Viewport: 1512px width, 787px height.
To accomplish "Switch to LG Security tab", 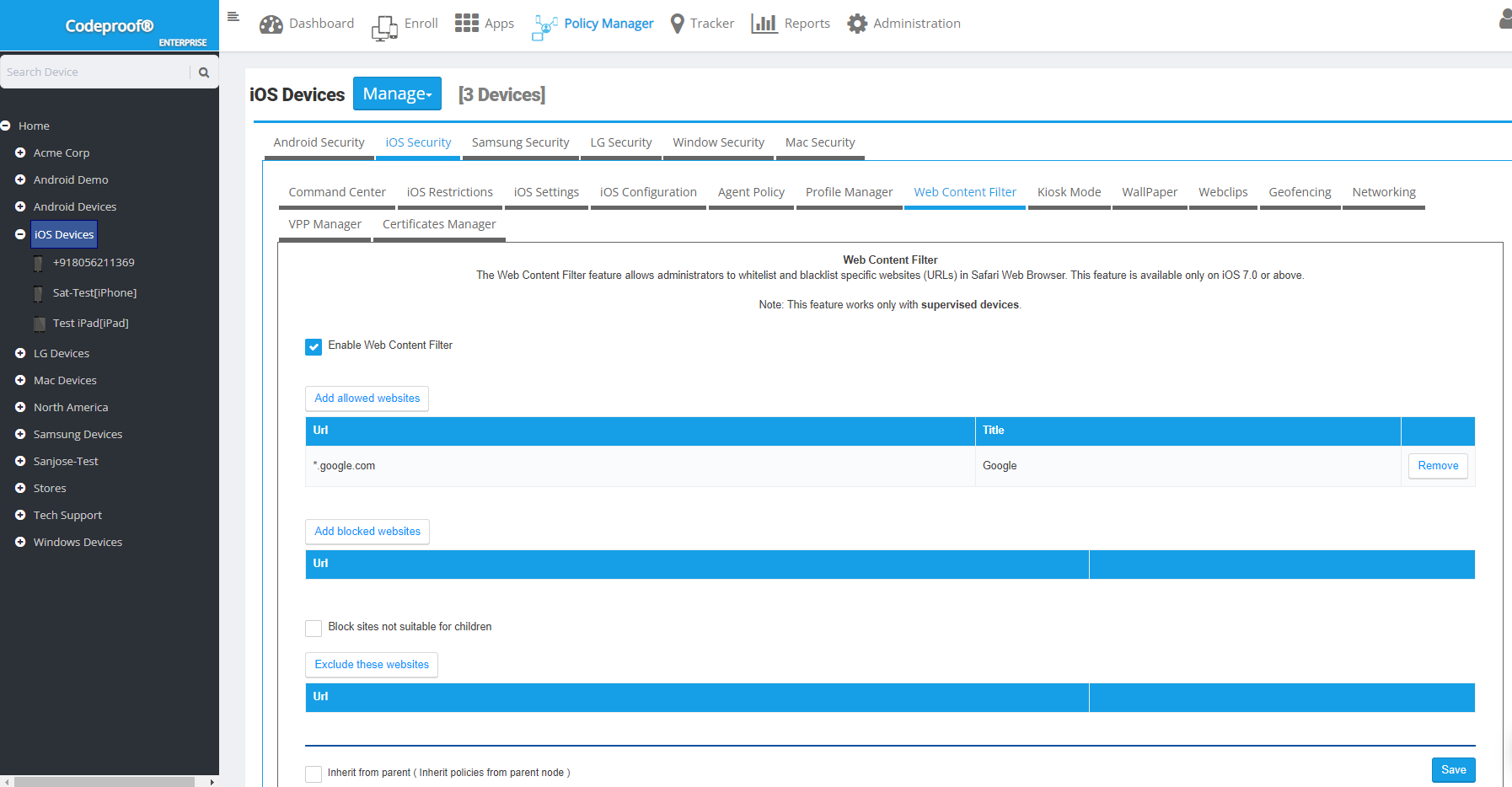I will click(621, 142).
